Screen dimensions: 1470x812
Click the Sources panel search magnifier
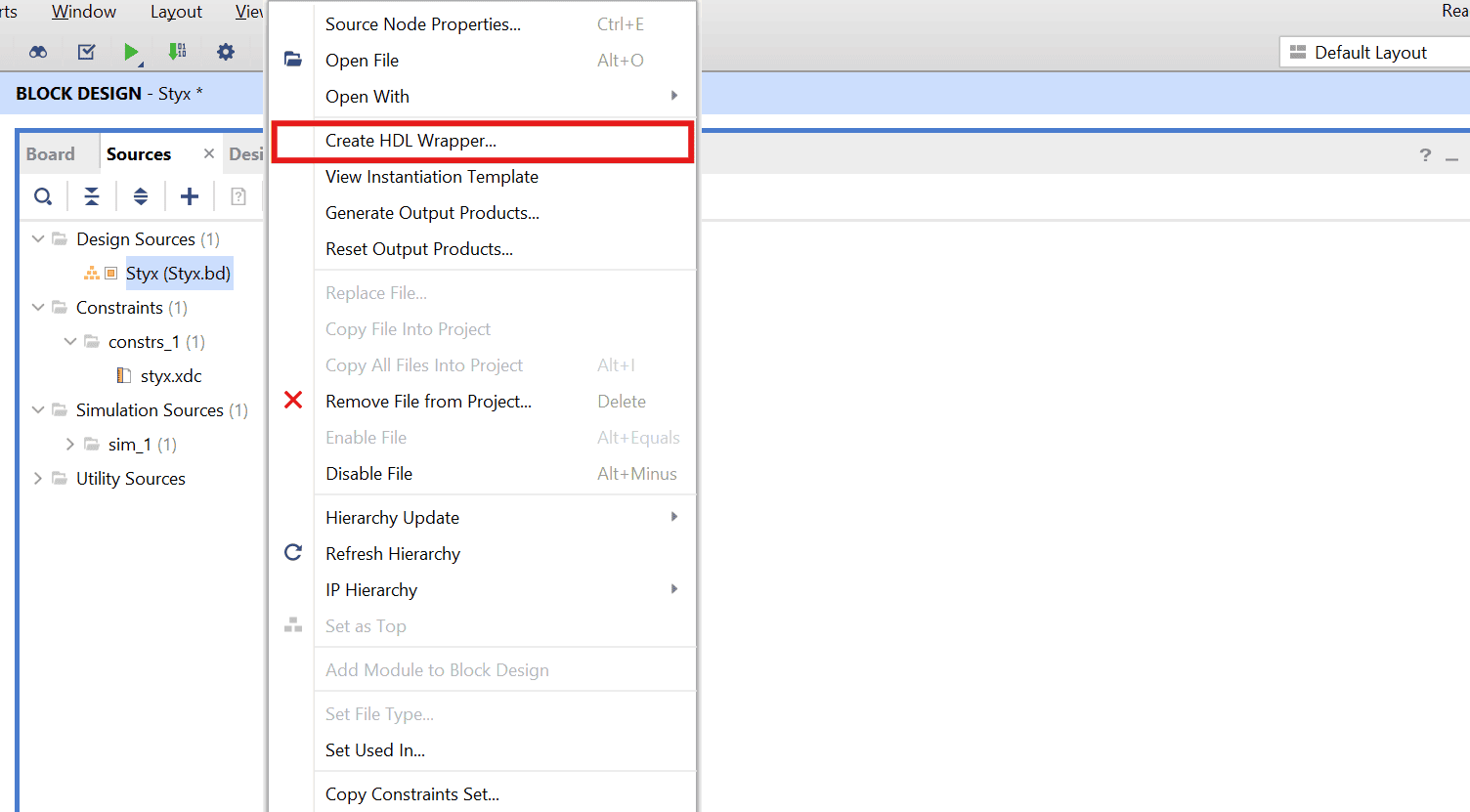click(43, 196)
